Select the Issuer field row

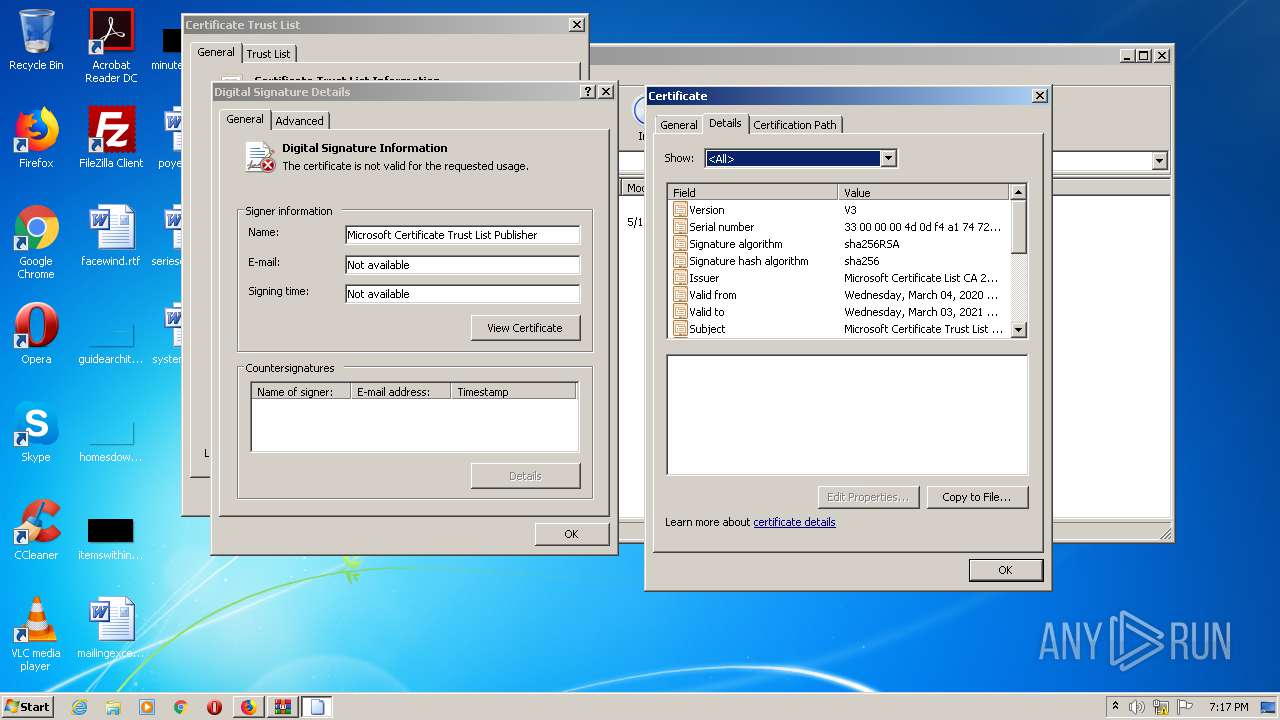840,278
